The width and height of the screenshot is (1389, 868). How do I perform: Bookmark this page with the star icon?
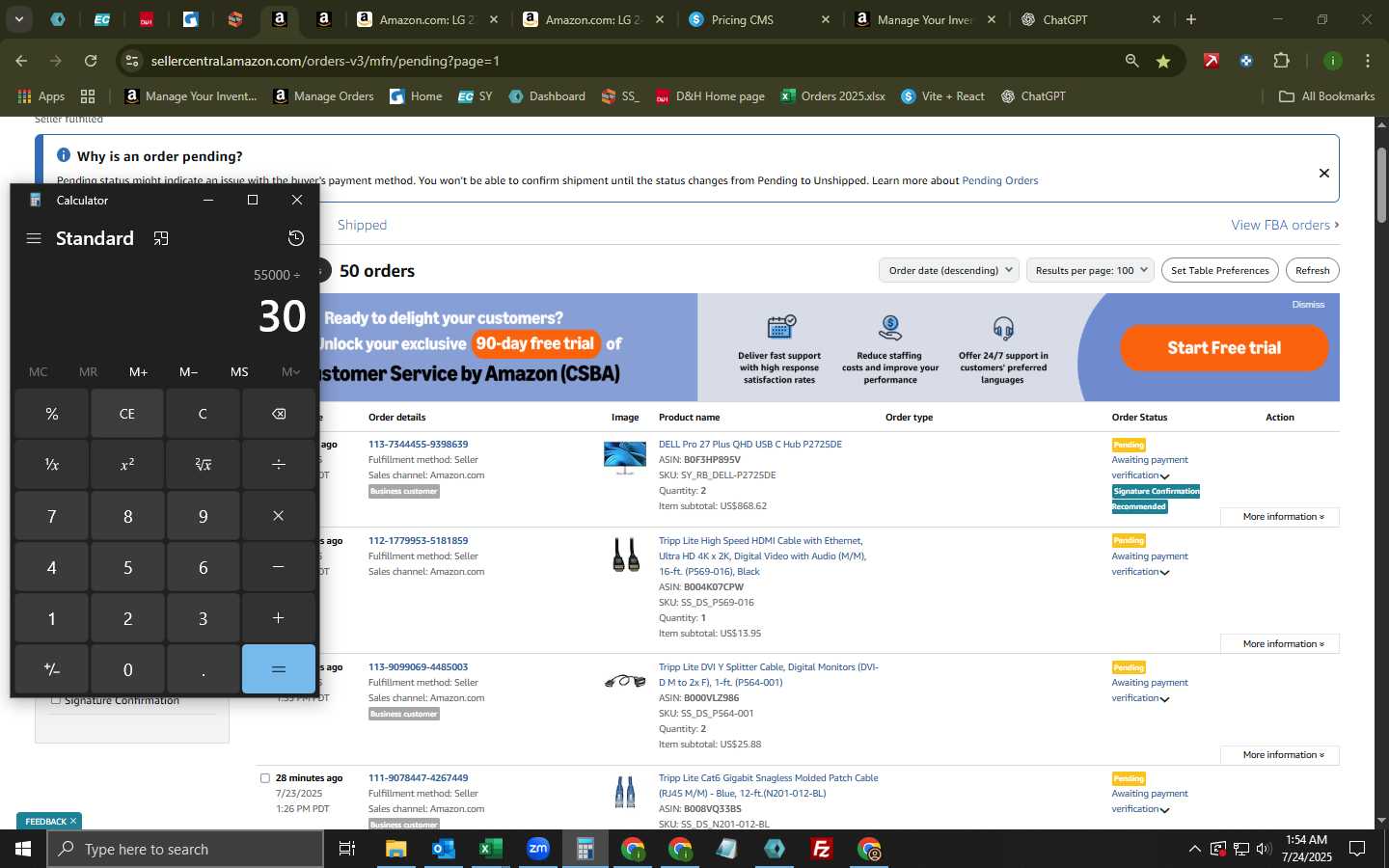1163,61
